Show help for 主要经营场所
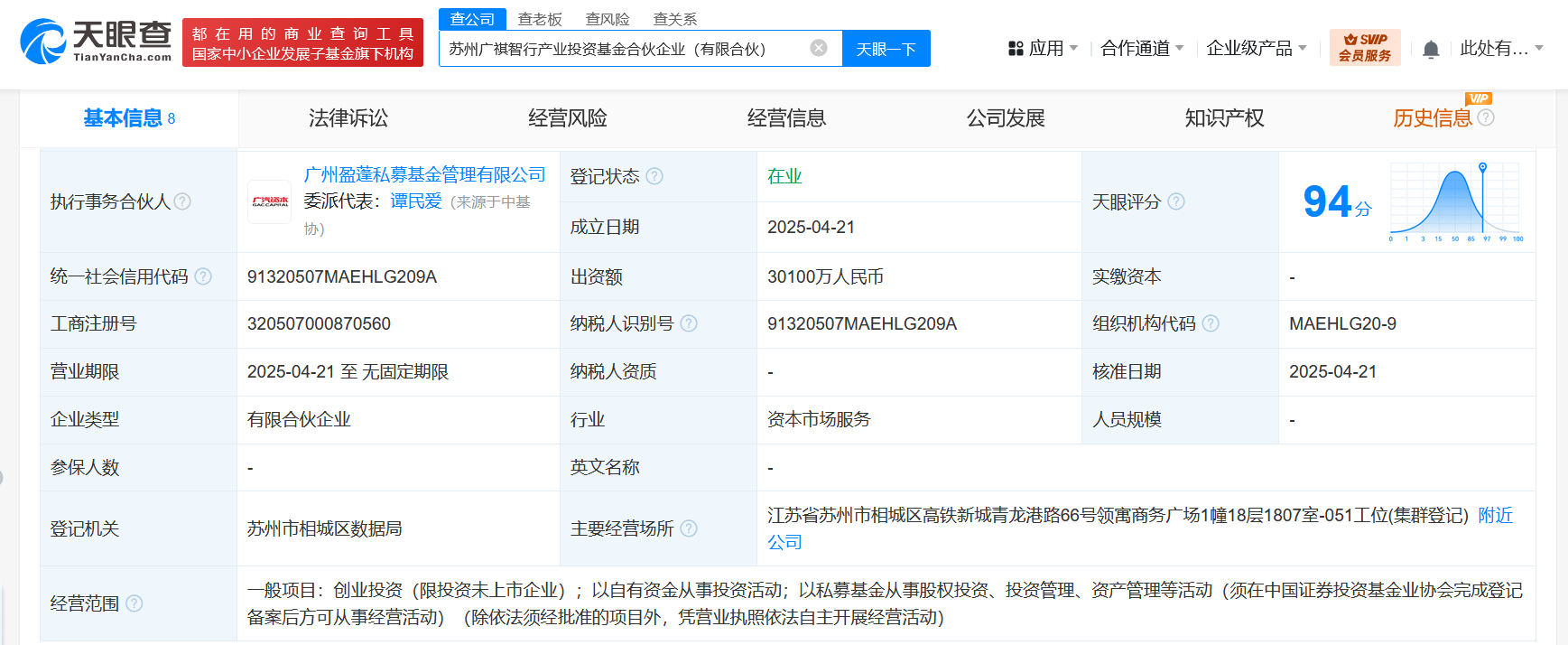 (689, 528)
